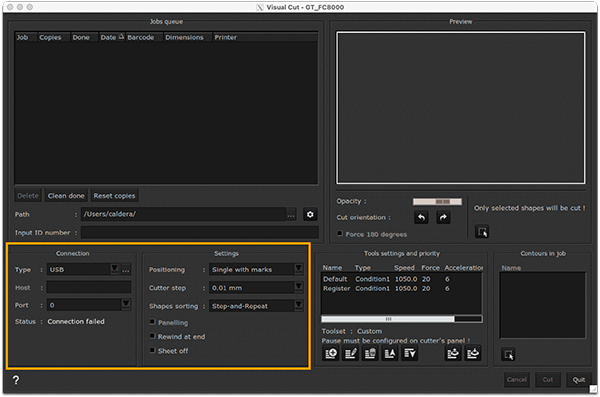The image size is (600, 397).
Task: Click inside the Preview canvas
Action: pos(460,108)
